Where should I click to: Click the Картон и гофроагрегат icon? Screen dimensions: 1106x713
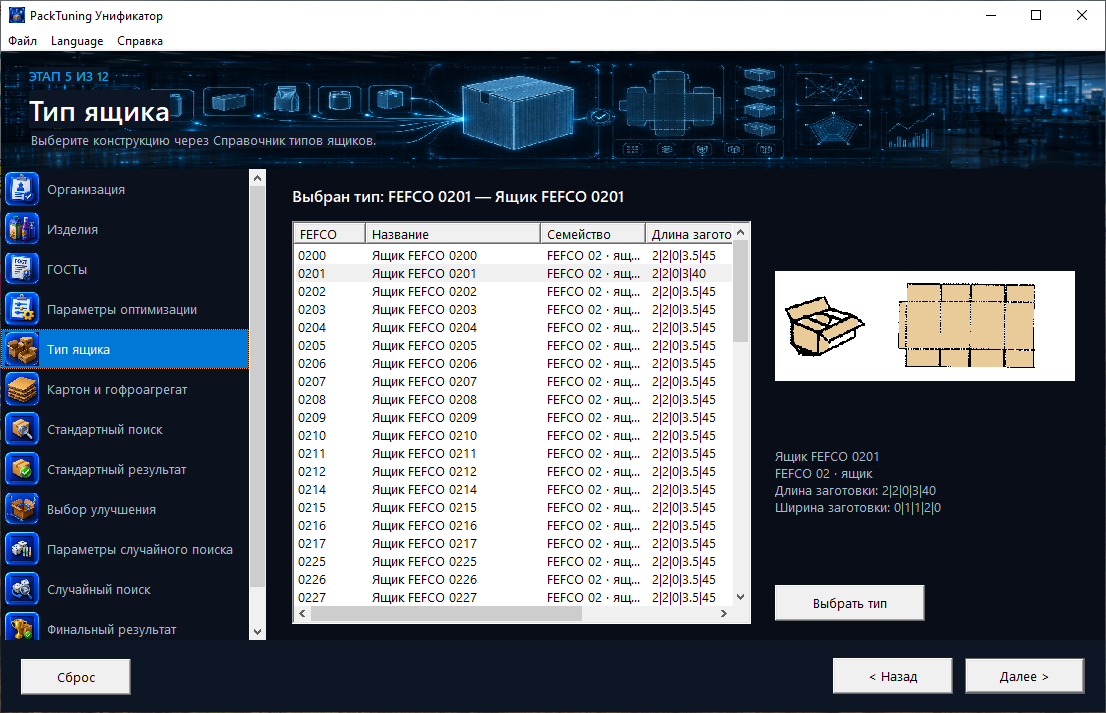tap(22, 389)
